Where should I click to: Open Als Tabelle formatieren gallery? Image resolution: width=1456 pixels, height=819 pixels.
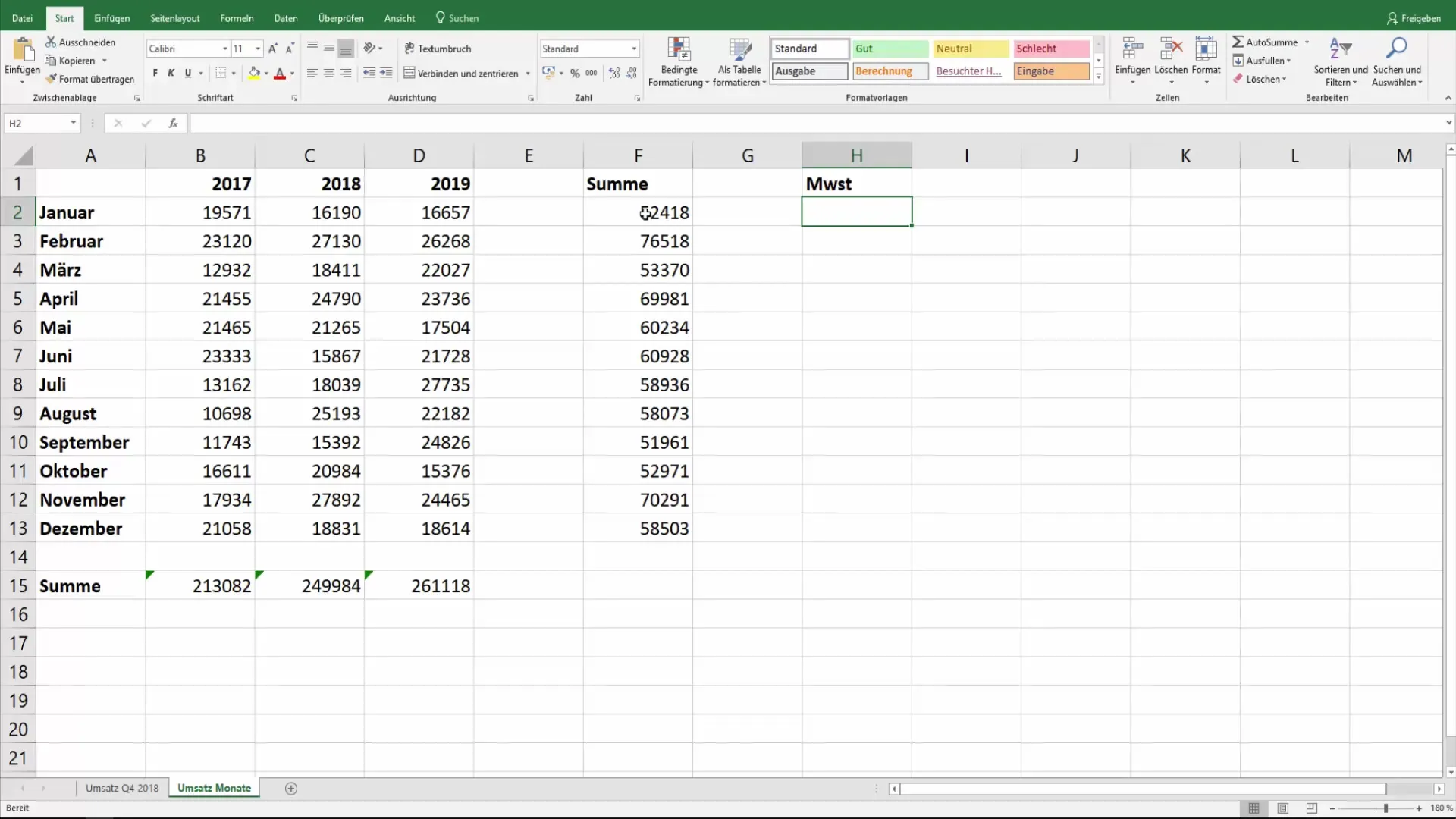(739, 62)
